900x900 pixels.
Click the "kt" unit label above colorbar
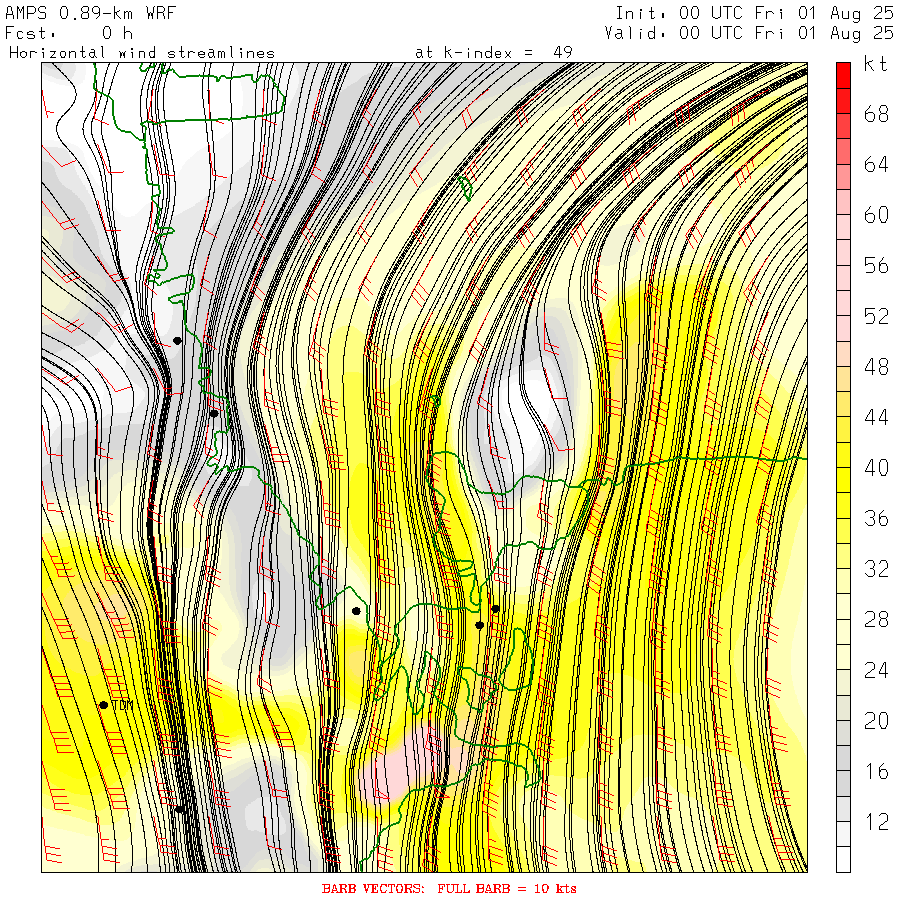point(875,64)
